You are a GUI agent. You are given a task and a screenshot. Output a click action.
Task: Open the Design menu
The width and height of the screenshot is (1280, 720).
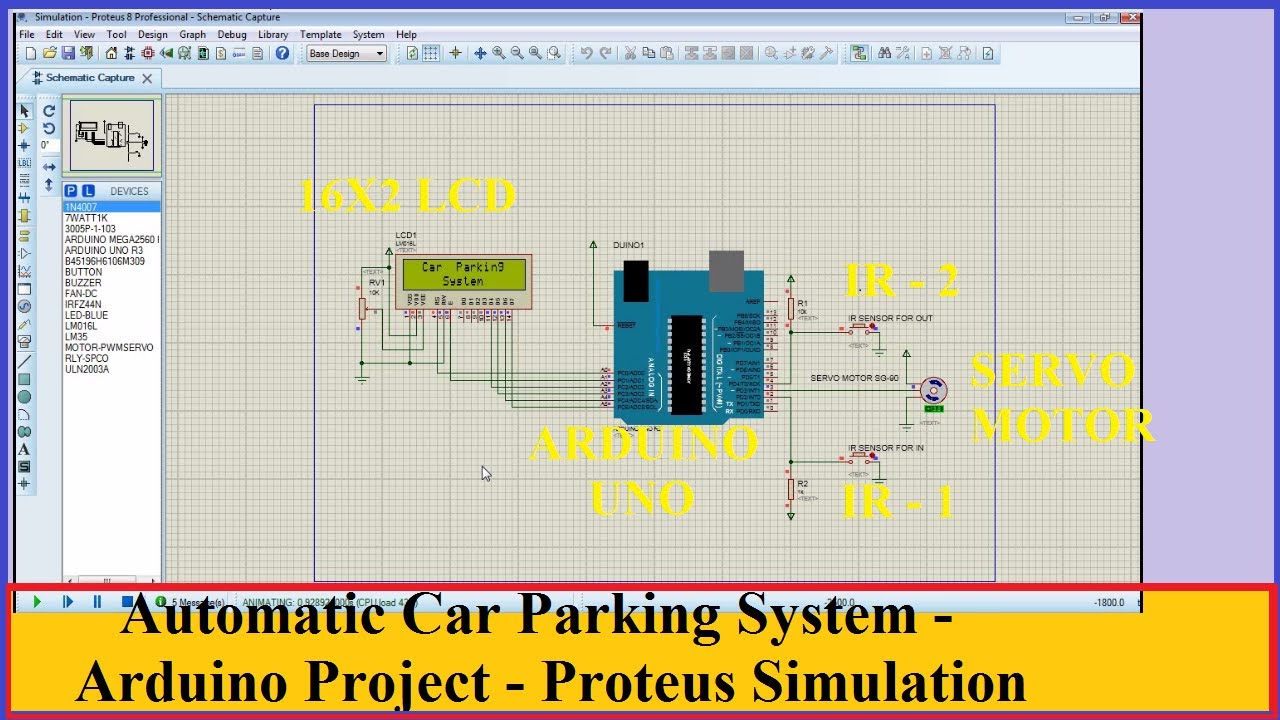pyautogui.click(x=153, y=34)
